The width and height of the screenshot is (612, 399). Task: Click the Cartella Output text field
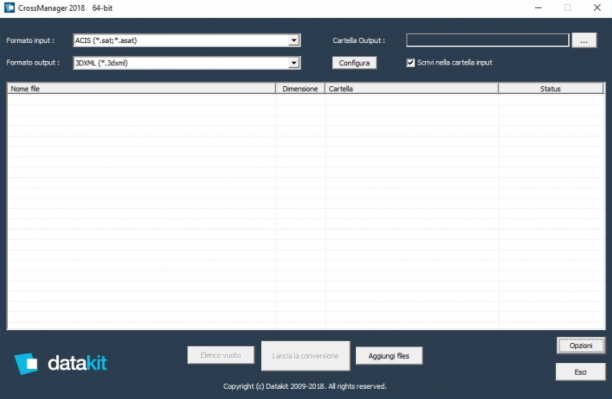[x=487, y=40]
